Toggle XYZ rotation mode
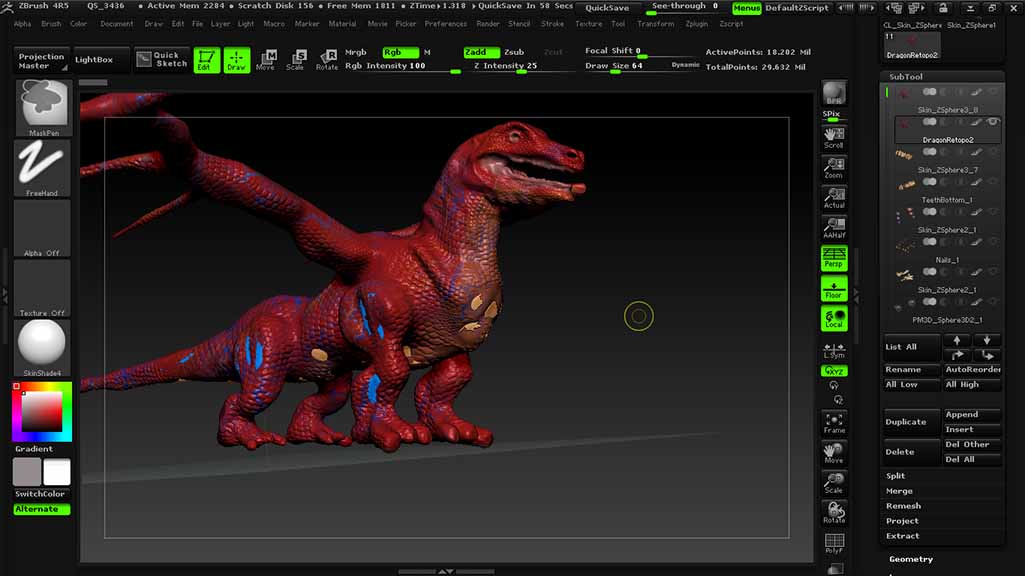This screenshot has height=576, width=1025. (x=834, y=371)
